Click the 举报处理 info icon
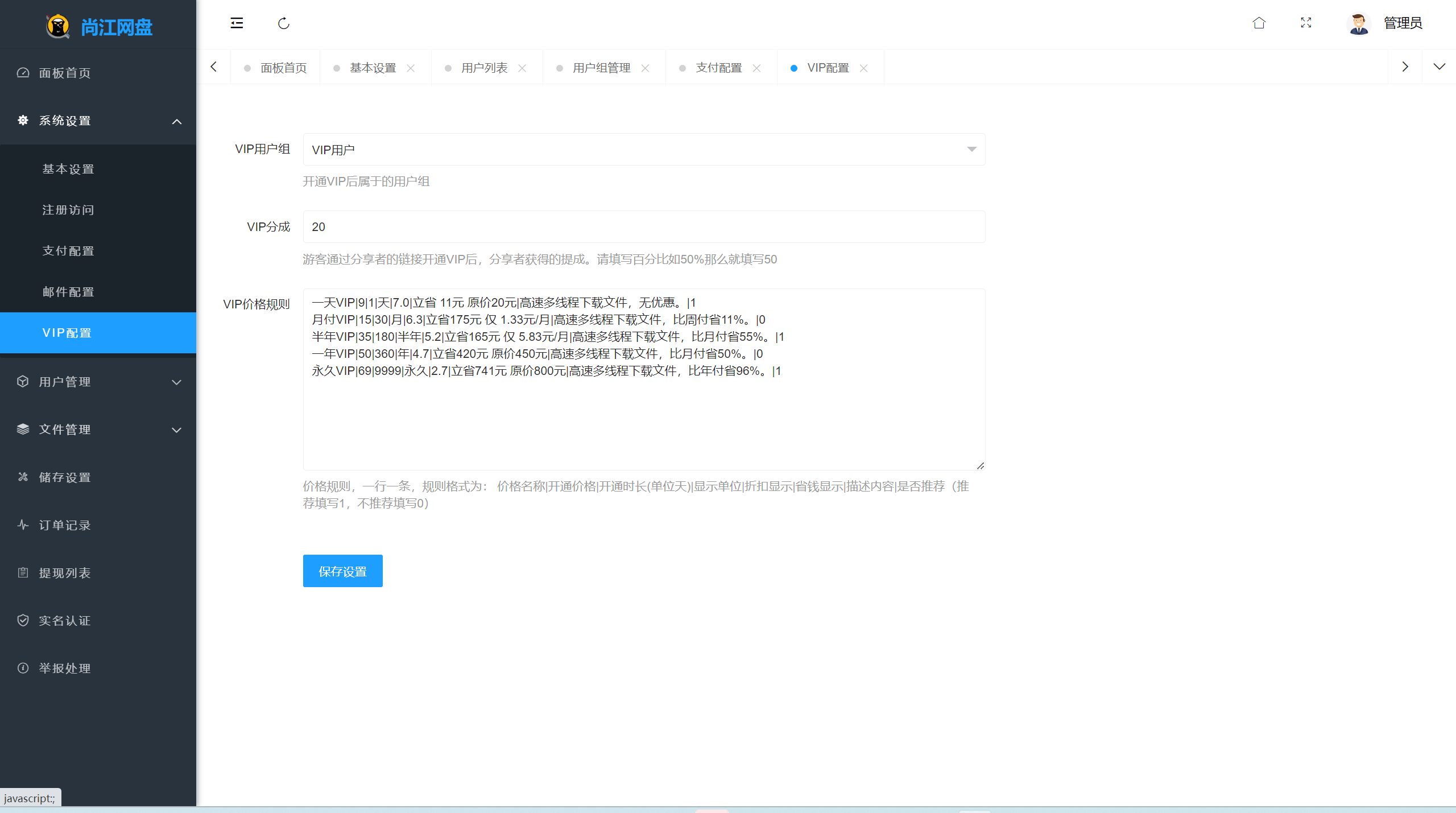This screenshot has width=1456, height=813. tap(23, 668)
